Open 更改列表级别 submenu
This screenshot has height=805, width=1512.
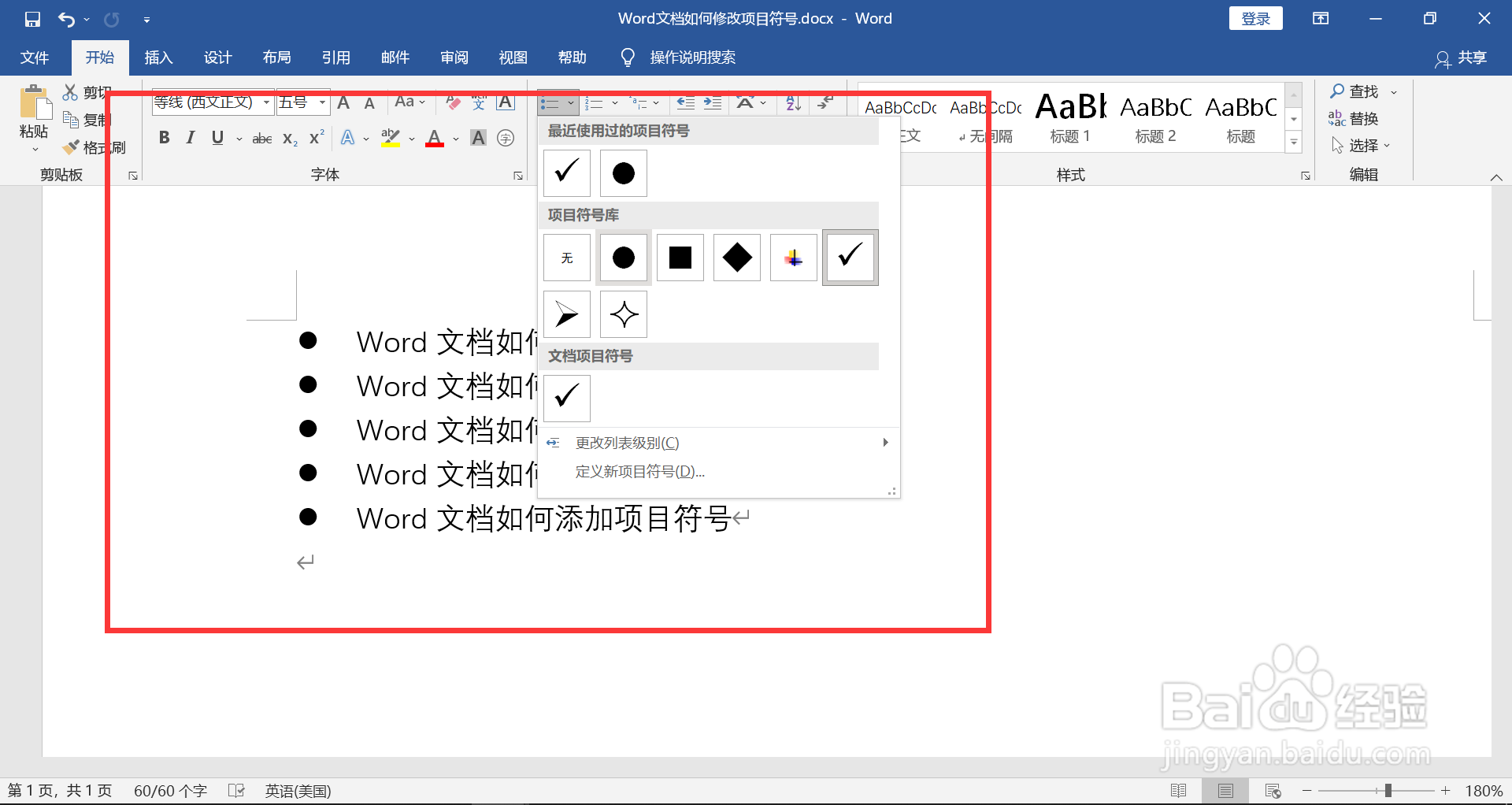(718, 443)
